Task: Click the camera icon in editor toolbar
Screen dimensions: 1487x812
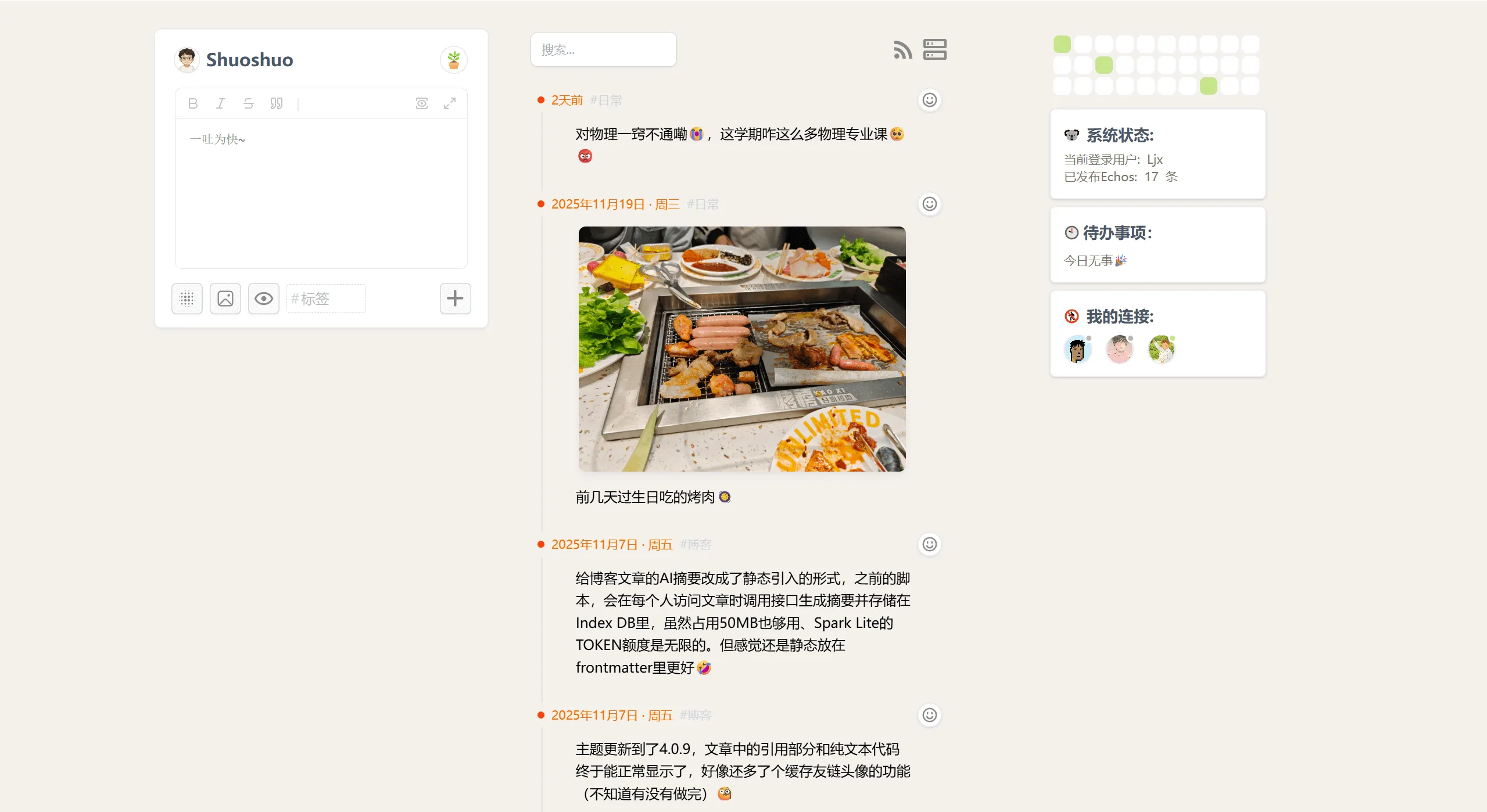Action: point(422,103)
